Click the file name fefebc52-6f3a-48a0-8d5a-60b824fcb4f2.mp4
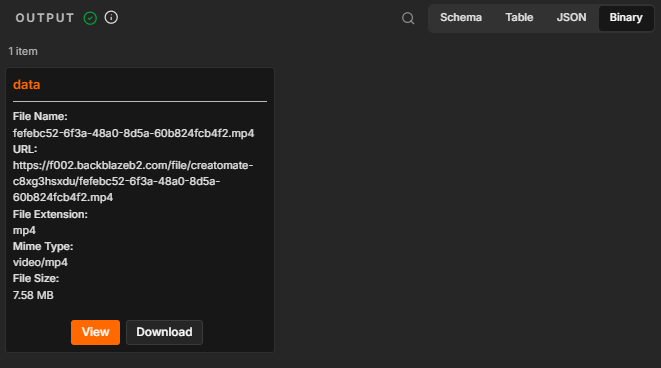Image resolution: width=661 pixels, height=368 pixels. [134, 133]
